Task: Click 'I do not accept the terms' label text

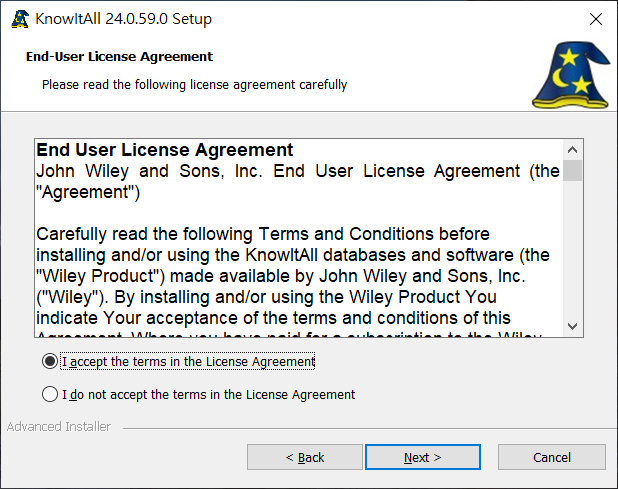Action: click(x=208, y=394)
